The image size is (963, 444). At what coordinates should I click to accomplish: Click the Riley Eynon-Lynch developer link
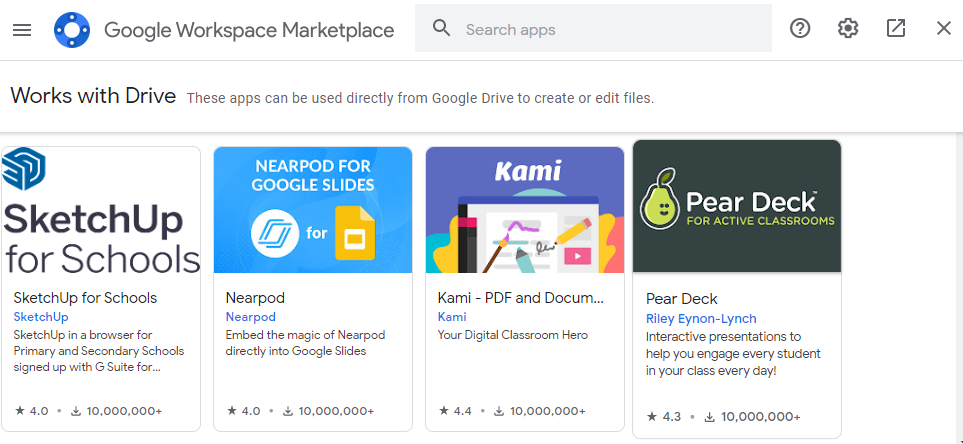(701, 319)
